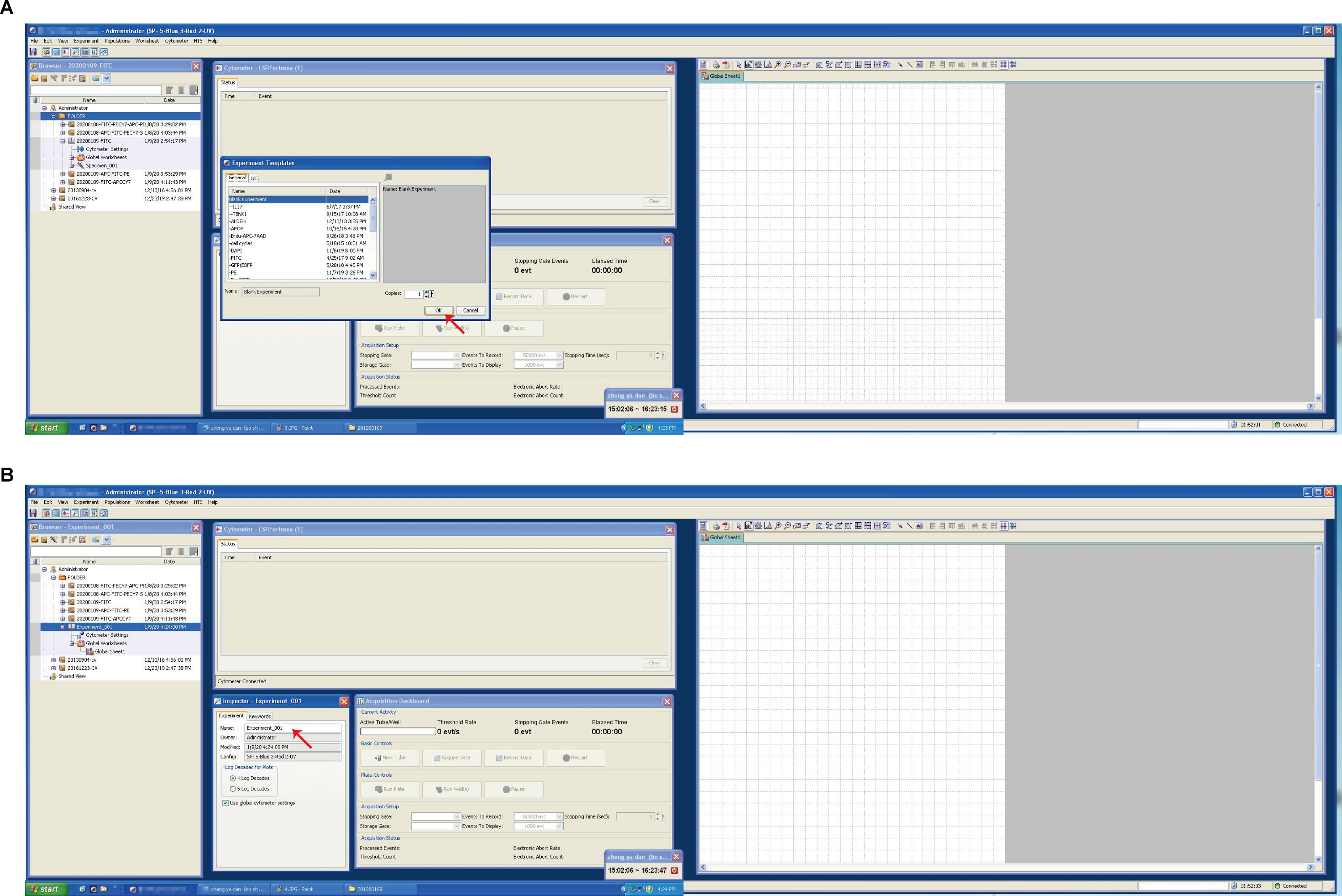Click Cancel in the Experiment Templates dialog
The image size is (1342, 896).
(471, 310)
